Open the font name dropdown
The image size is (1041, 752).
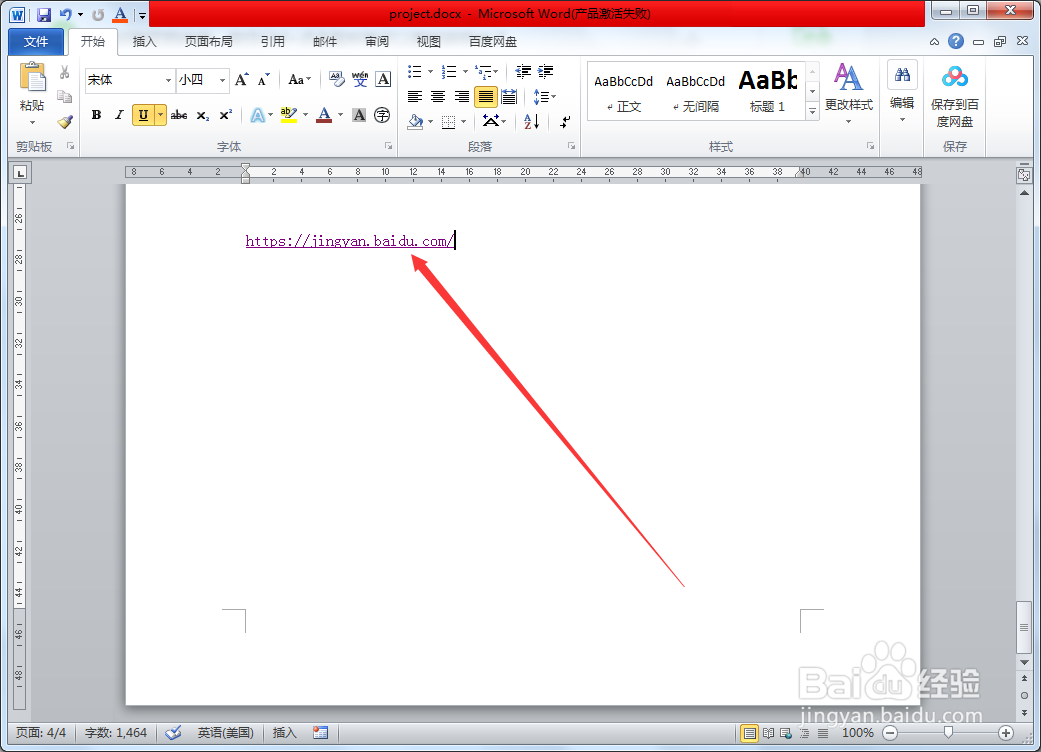169,80
